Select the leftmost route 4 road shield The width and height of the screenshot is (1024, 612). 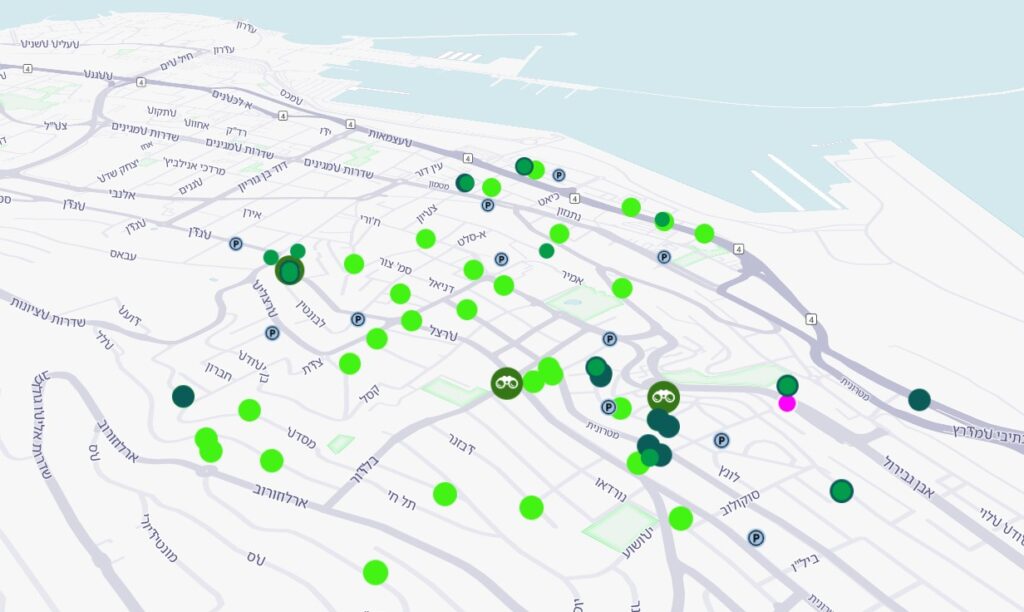pyautogui.click(x=27, y=68)
